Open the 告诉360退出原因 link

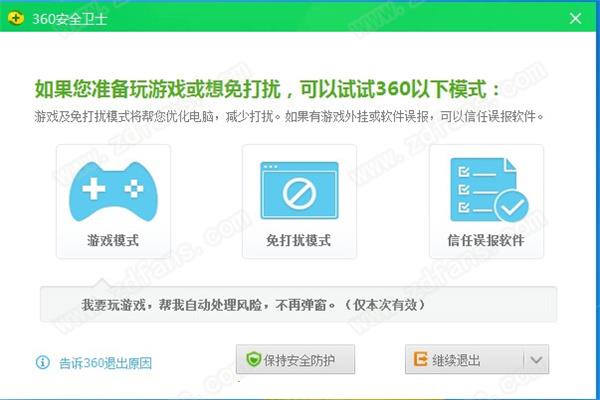[x=105, y=363]
